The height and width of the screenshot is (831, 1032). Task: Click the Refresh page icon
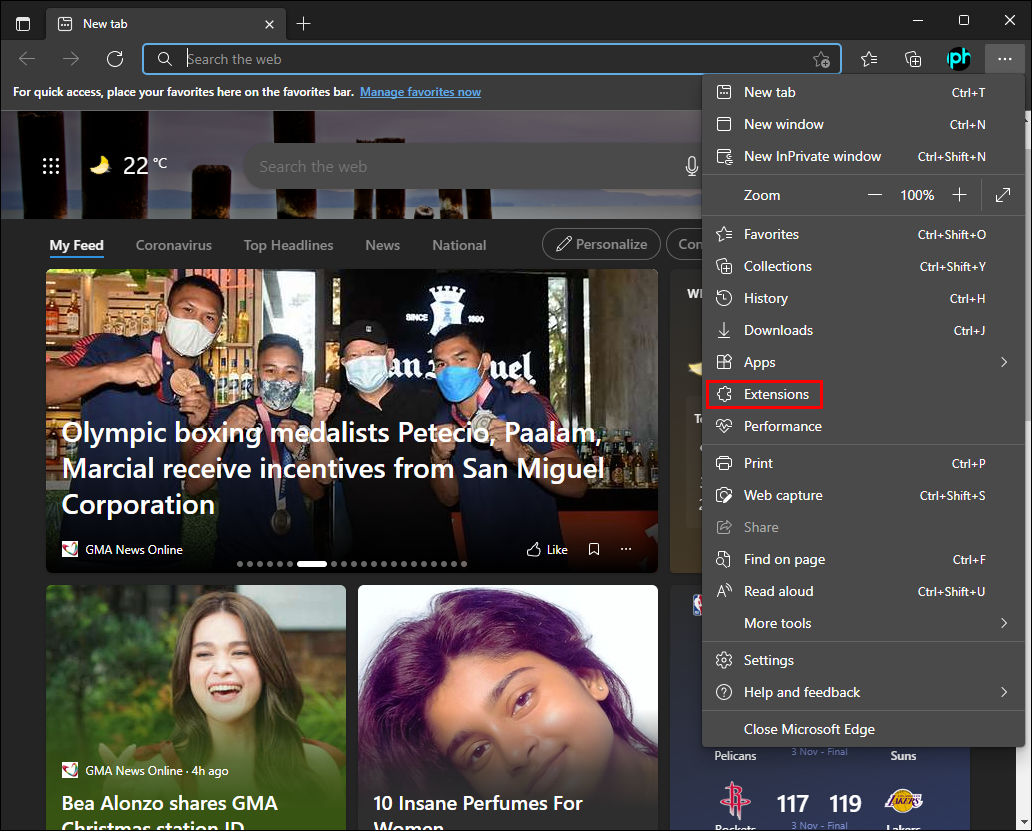click(x=115, y=59)
